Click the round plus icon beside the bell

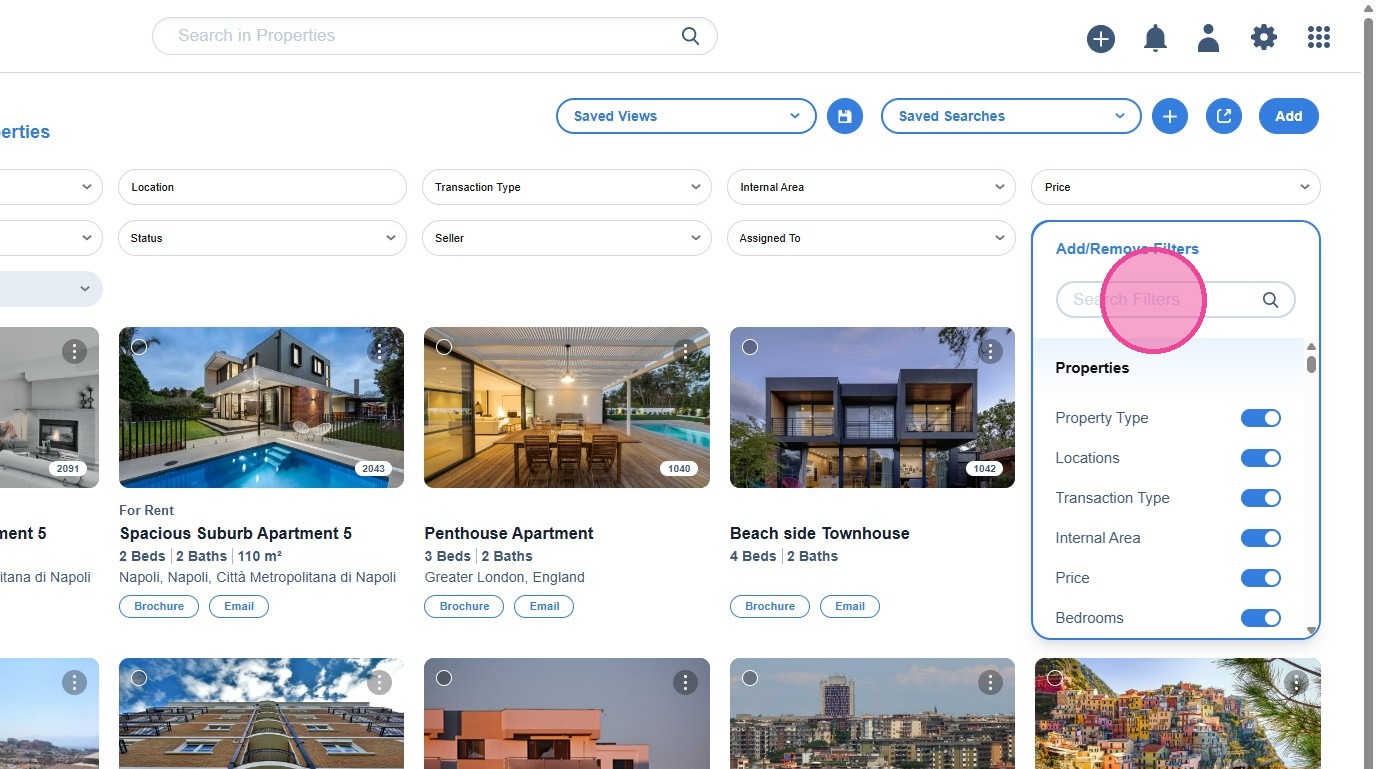tap(1101, 39)
